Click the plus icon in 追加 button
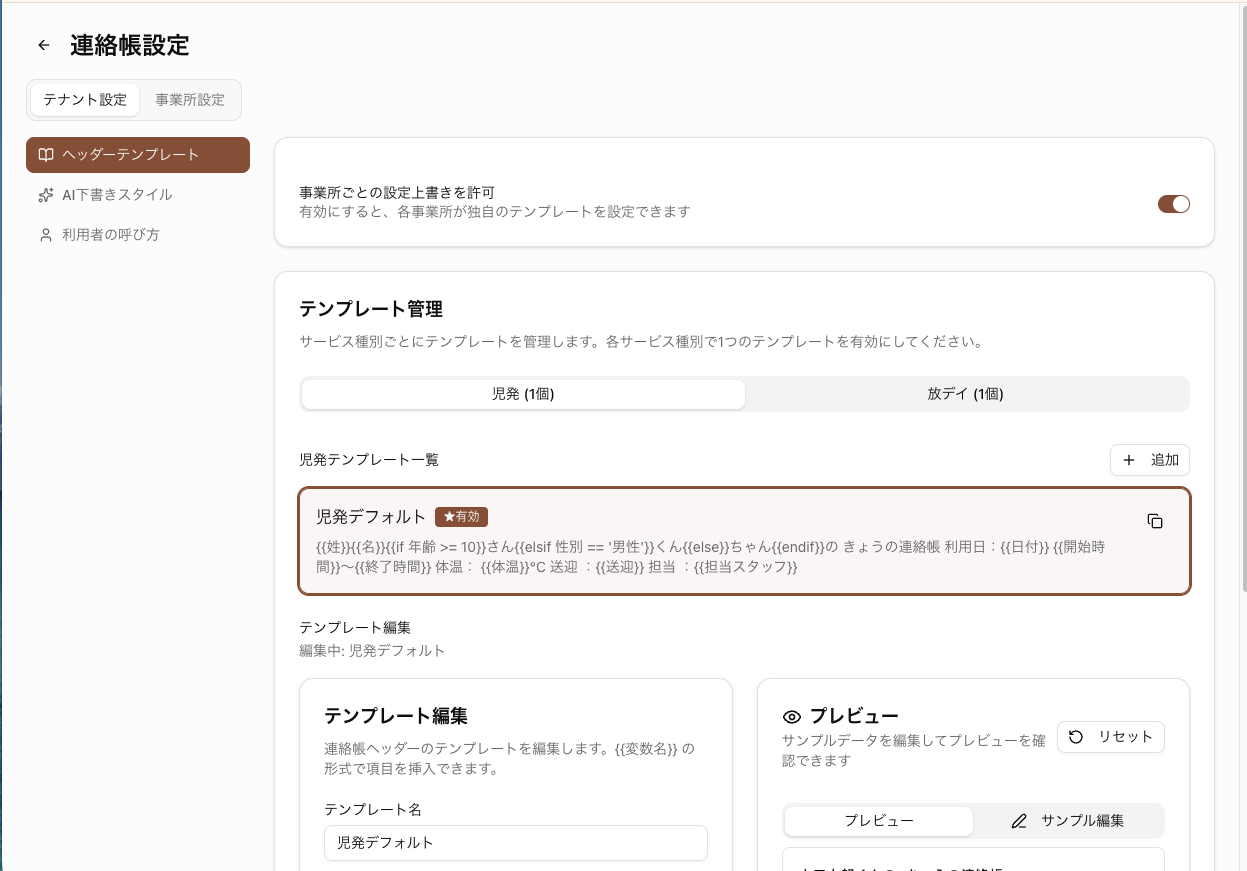Screen dimensions: 1247x871 tap(1129, 460)
